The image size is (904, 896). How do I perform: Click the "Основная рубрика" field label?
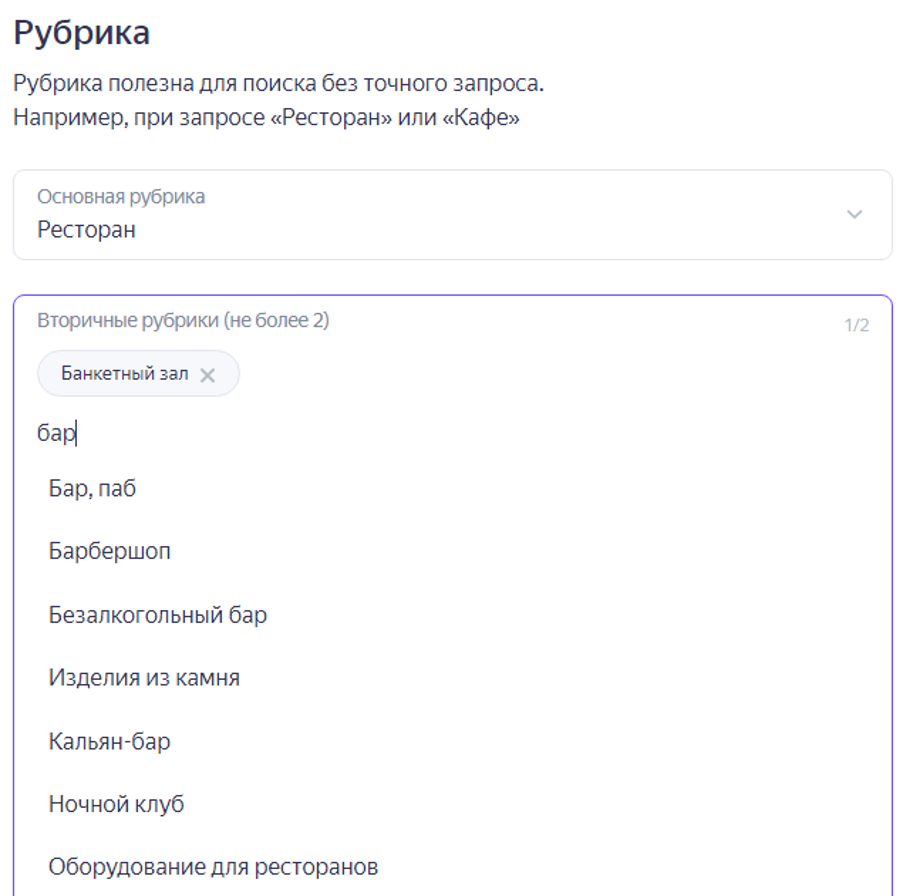[121, 197]
